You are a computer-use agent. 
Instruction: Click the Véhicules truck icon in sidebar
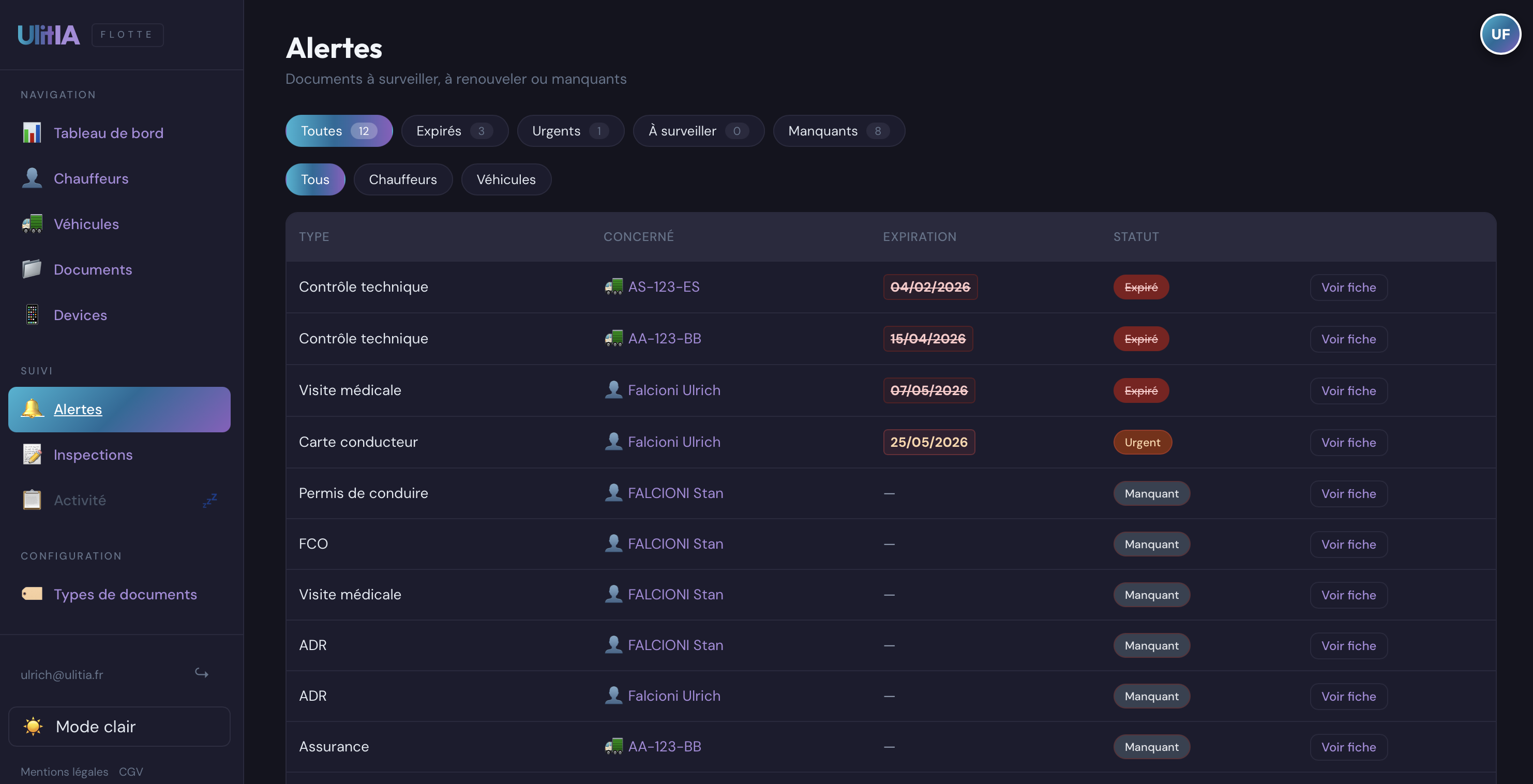coord(32,223)
